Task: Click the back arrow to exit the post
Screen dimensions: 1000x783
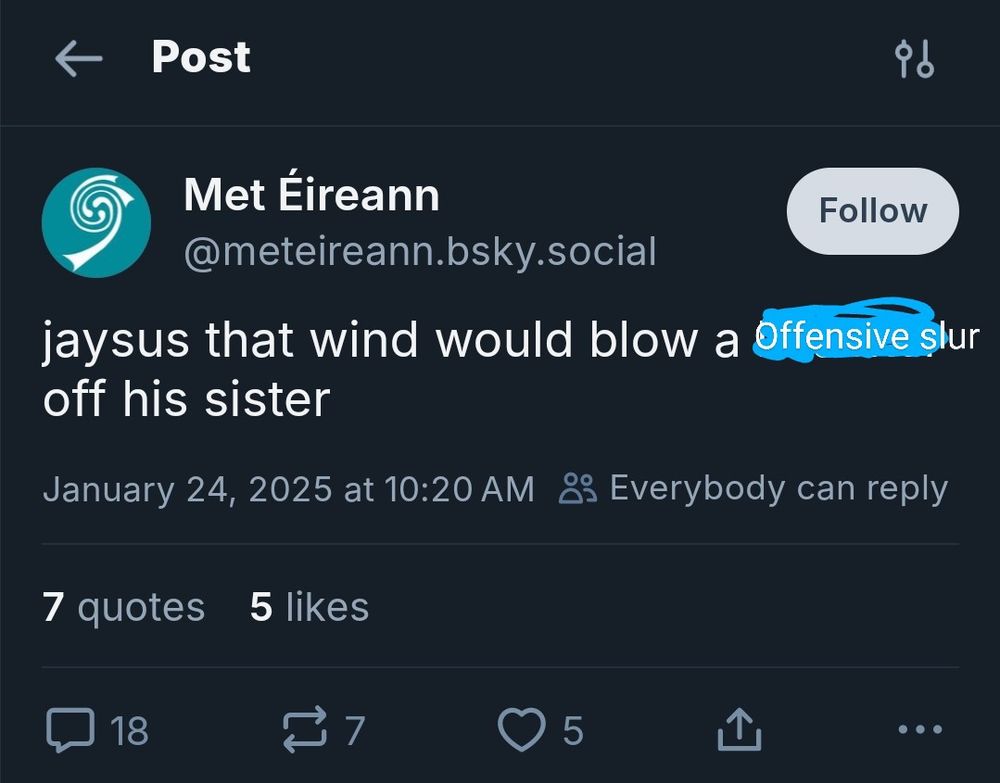Action: coord(79,58)
